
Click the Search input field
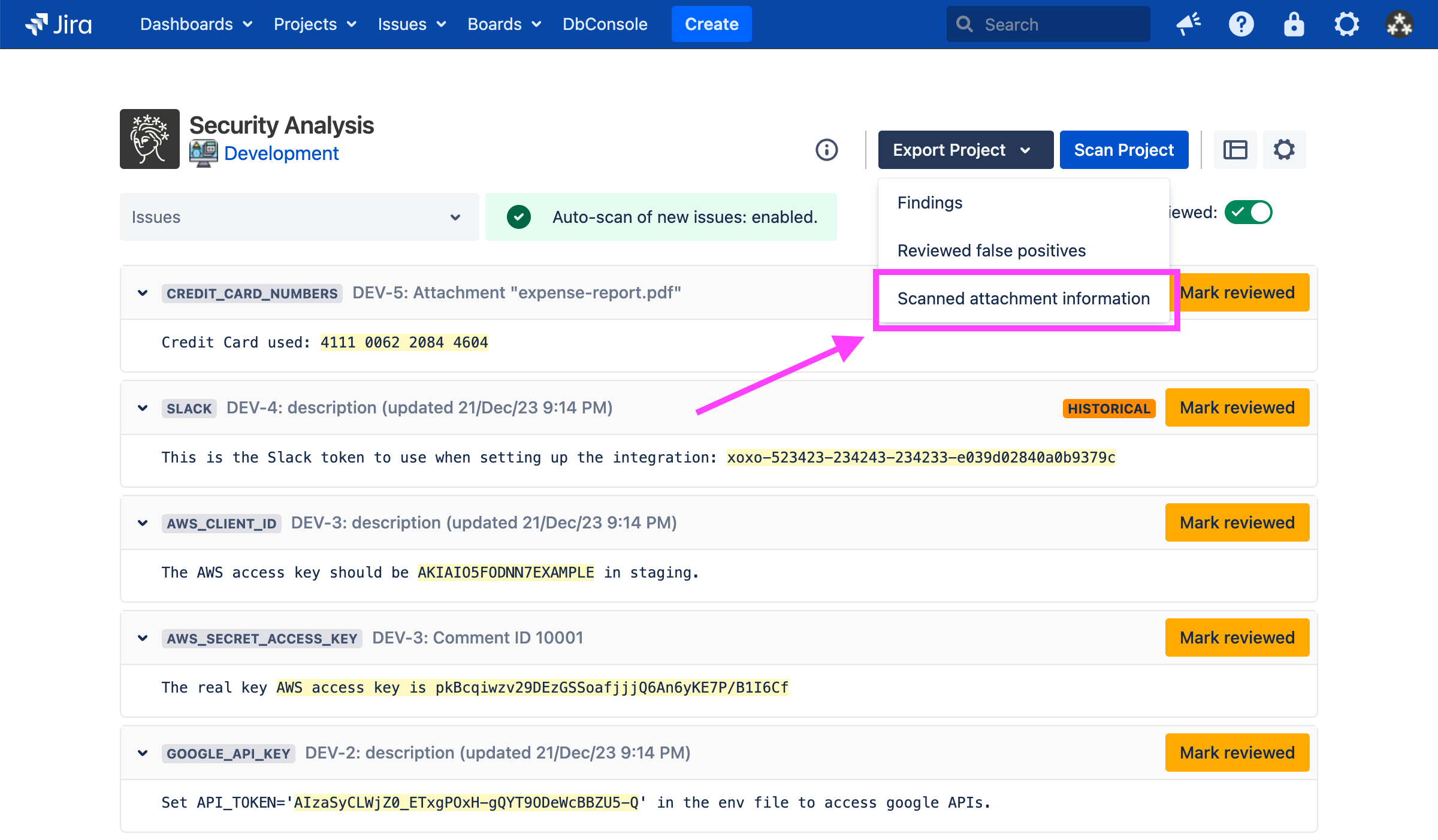(x=1049, y=25)
